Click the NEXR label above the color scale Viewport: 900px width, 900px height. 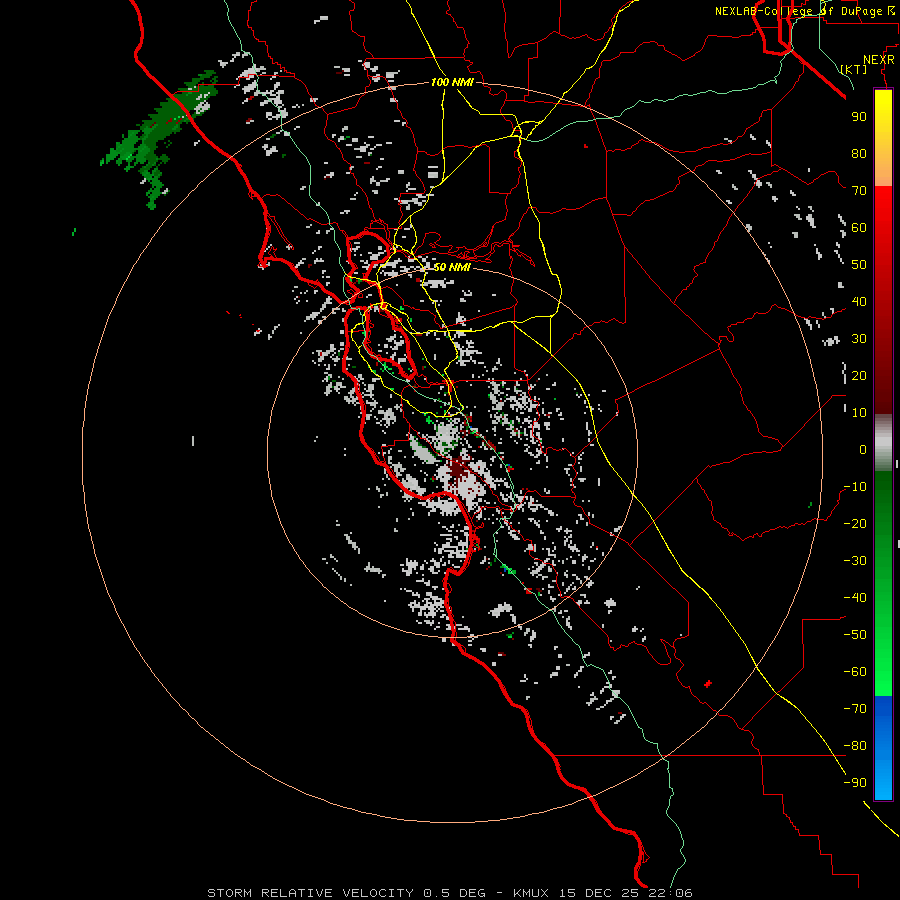[879, 60]
